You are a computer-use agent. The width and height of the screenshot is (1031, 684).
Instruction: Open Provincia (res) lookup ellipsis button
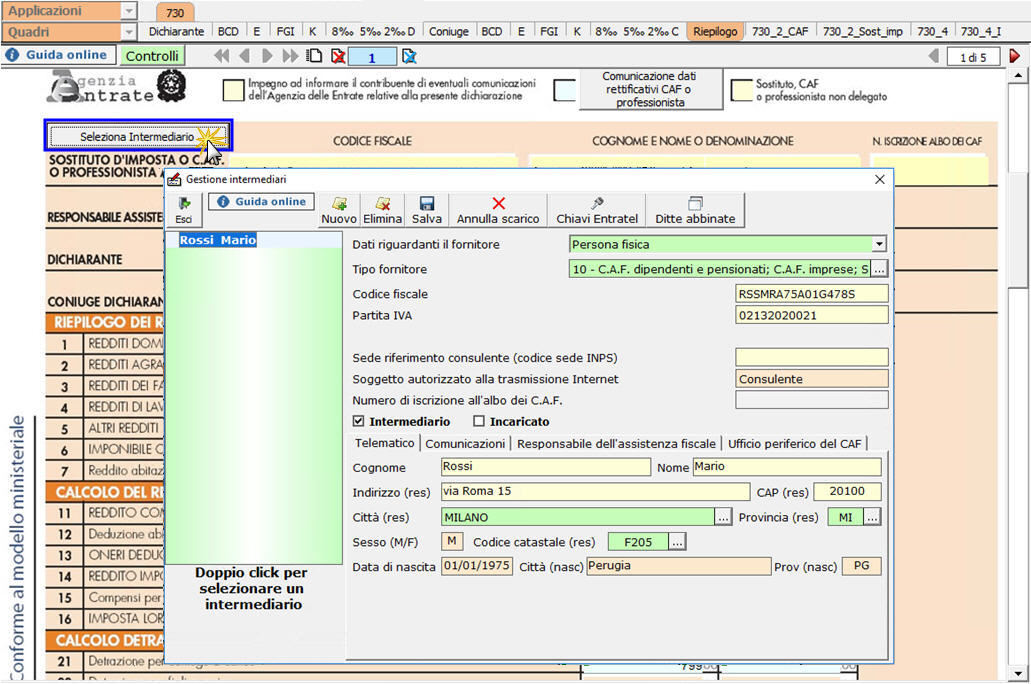pos(872,517)
